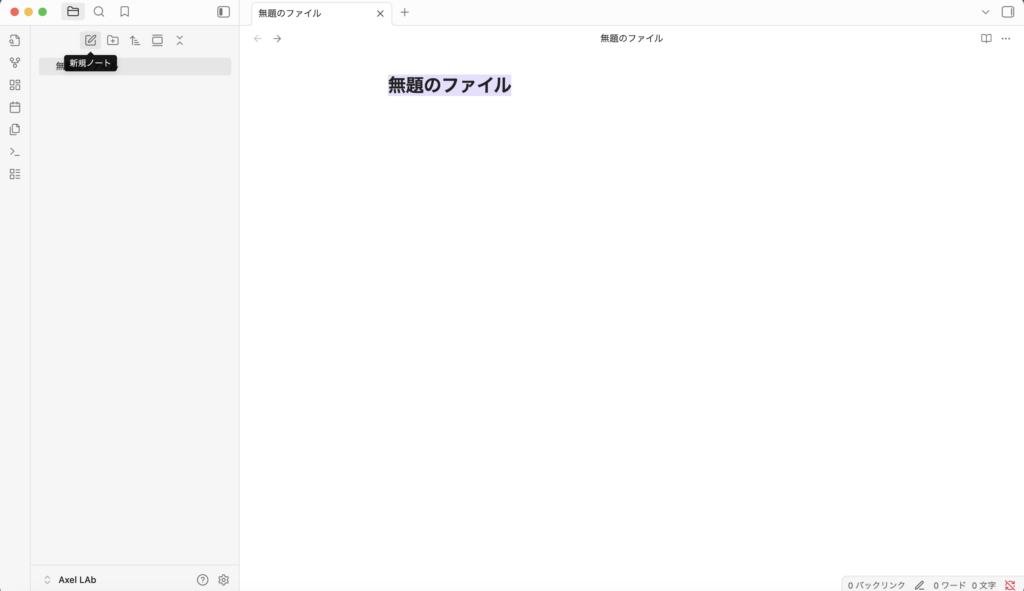Screen dimensions: 1024x591
Task: Open command palette terminal icon
Action: pos(15,152)
